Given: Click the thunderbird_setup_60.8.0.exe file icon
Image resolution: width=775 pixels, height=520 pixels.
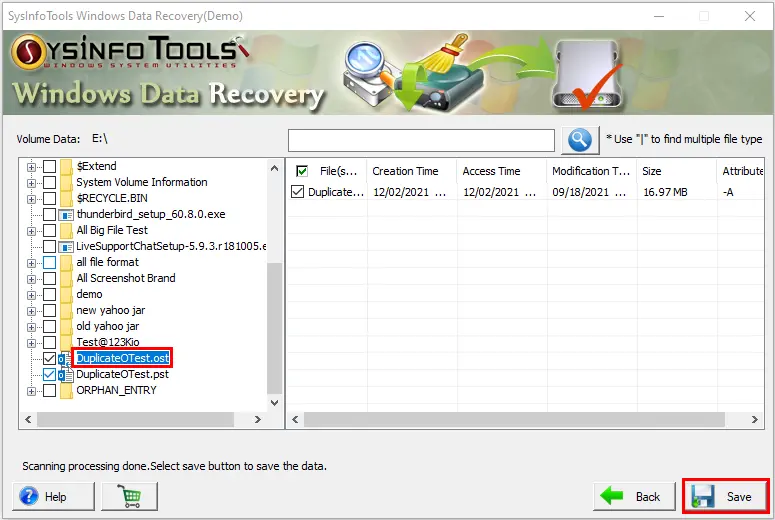Looking at the screenshot, I should point(66,215).
